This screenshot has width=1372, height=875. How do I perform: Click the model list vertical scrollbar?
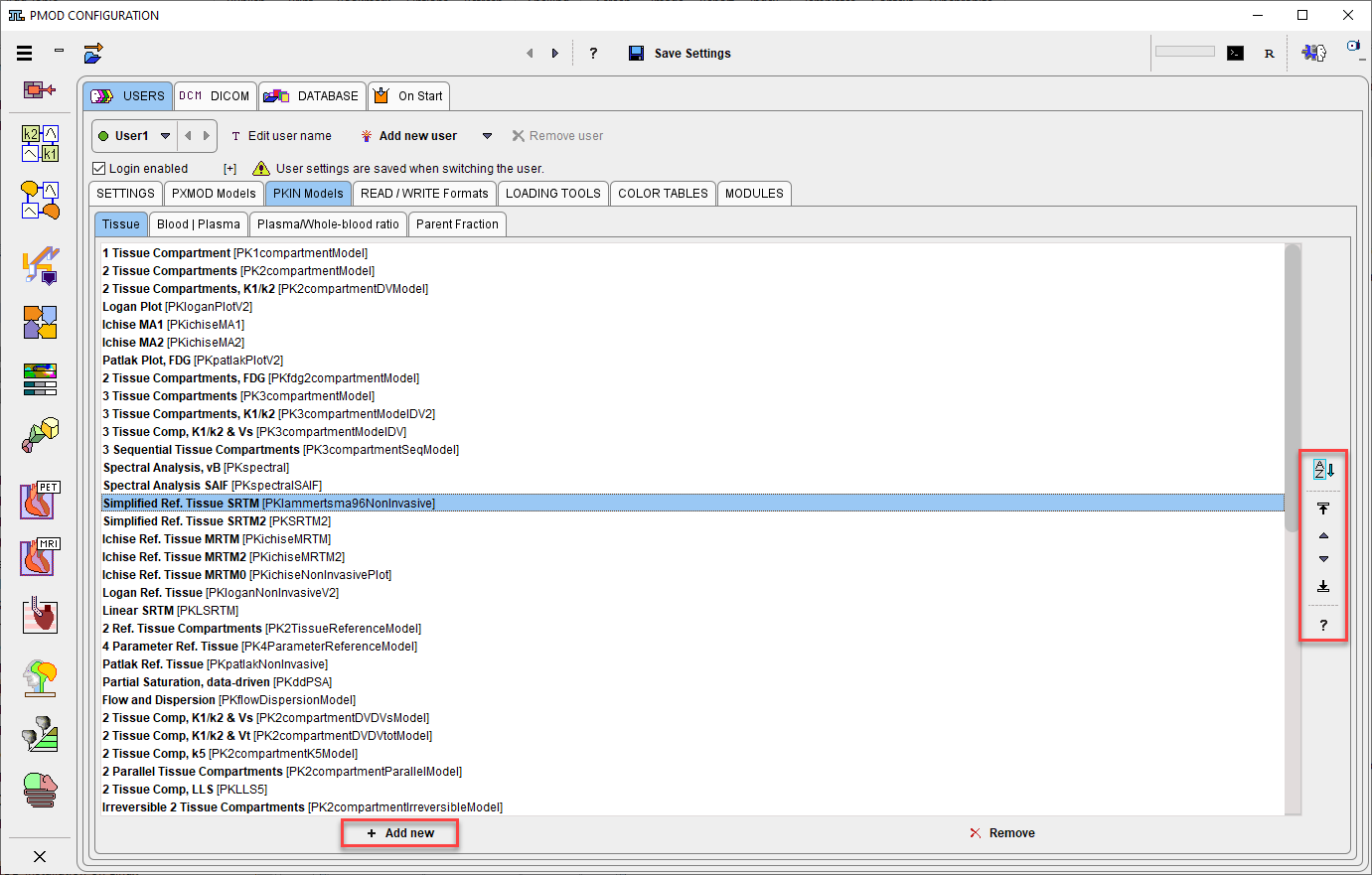click(x=1292, y=387)
